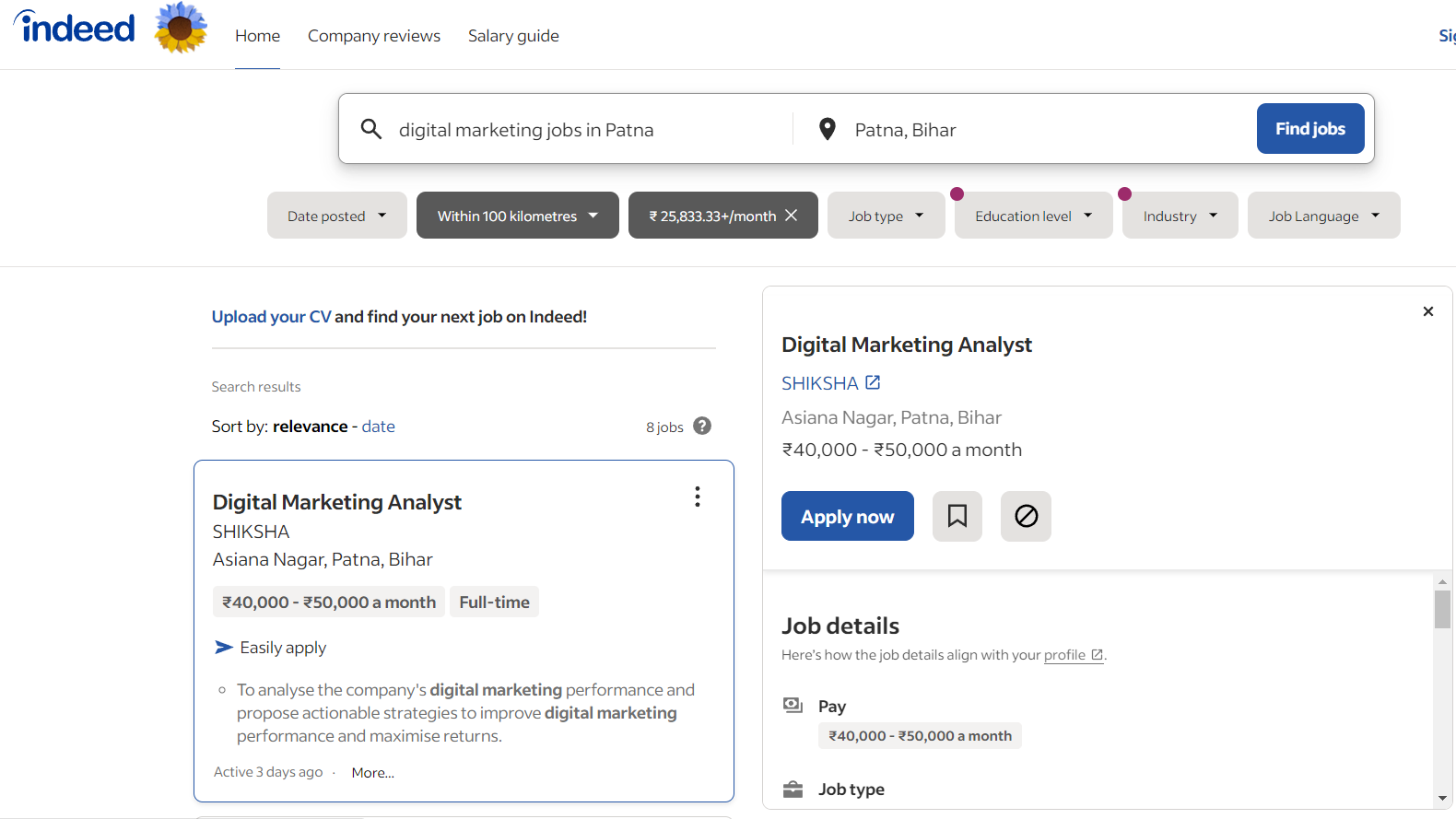This screenshot has height=819, width=1456.
Task: Open Company reviews
Action: click(374, 36)
